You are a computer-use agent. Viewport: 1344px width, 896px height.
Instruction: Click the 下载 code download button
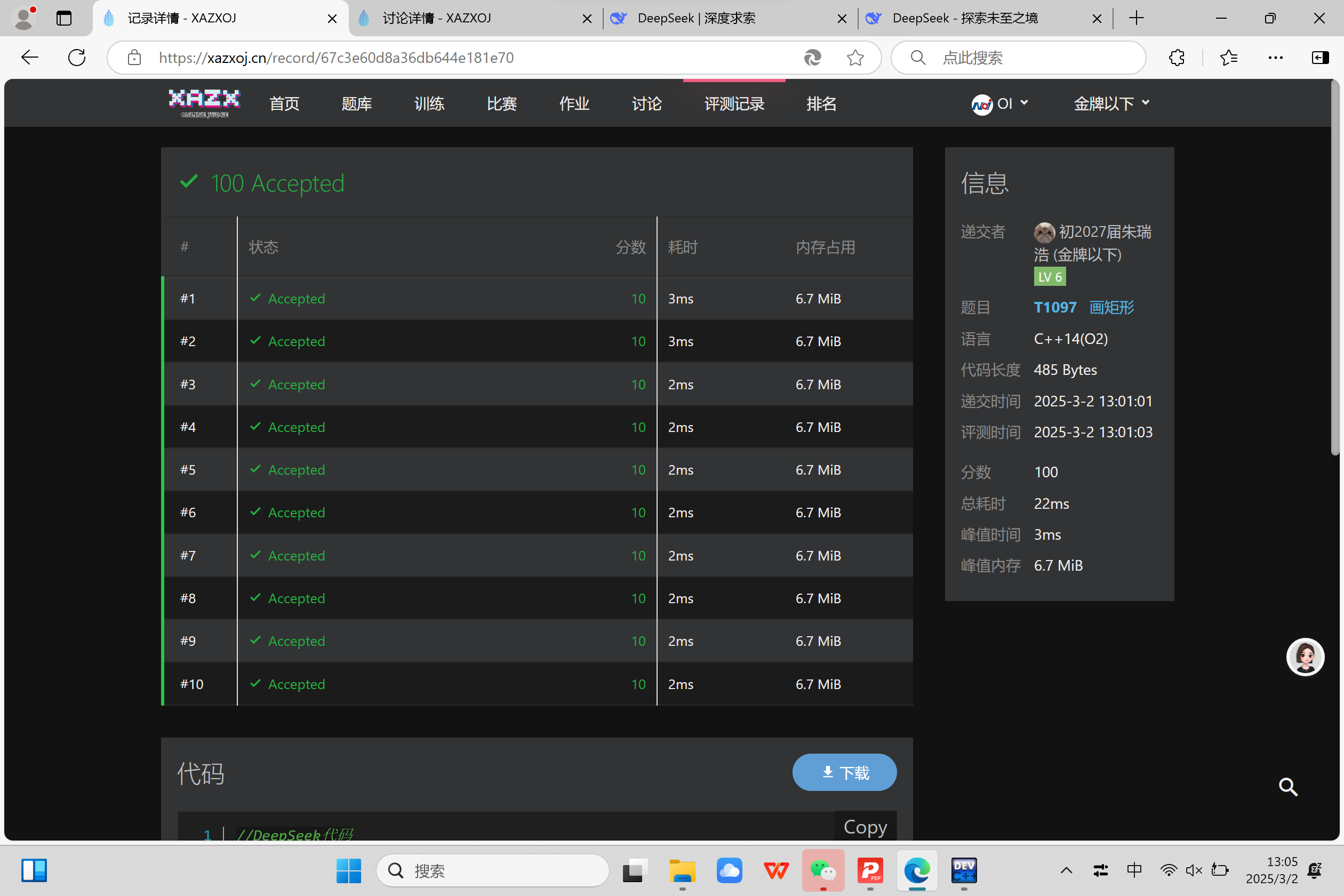click(844, 773)
